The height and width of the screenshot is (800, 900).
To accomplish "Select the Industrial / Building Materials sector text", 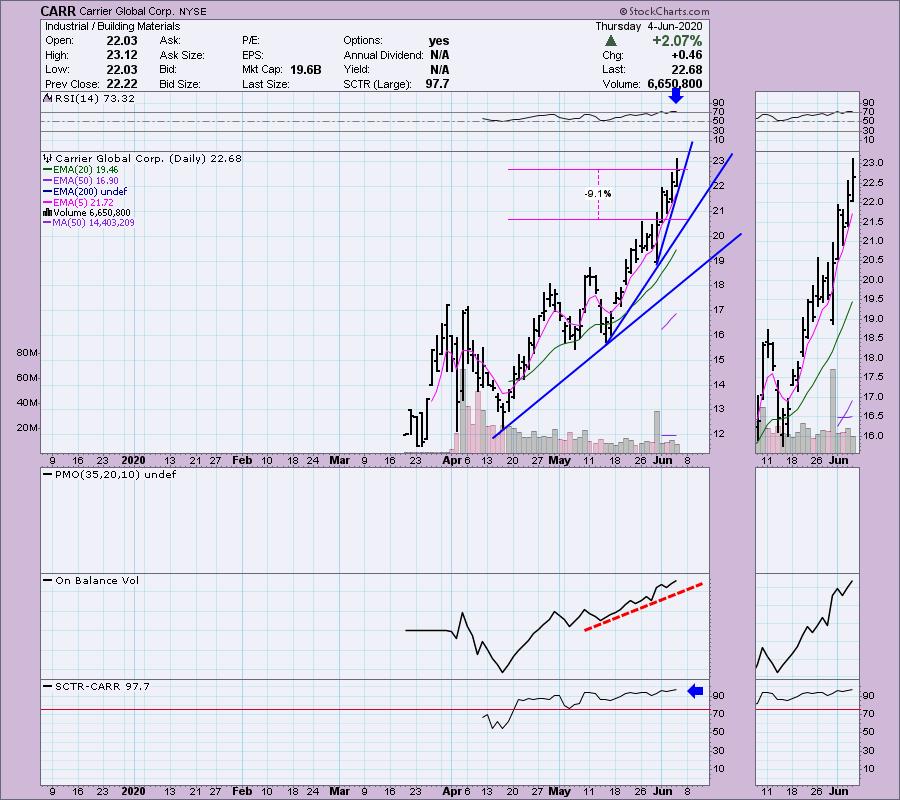I will point(112,26).
